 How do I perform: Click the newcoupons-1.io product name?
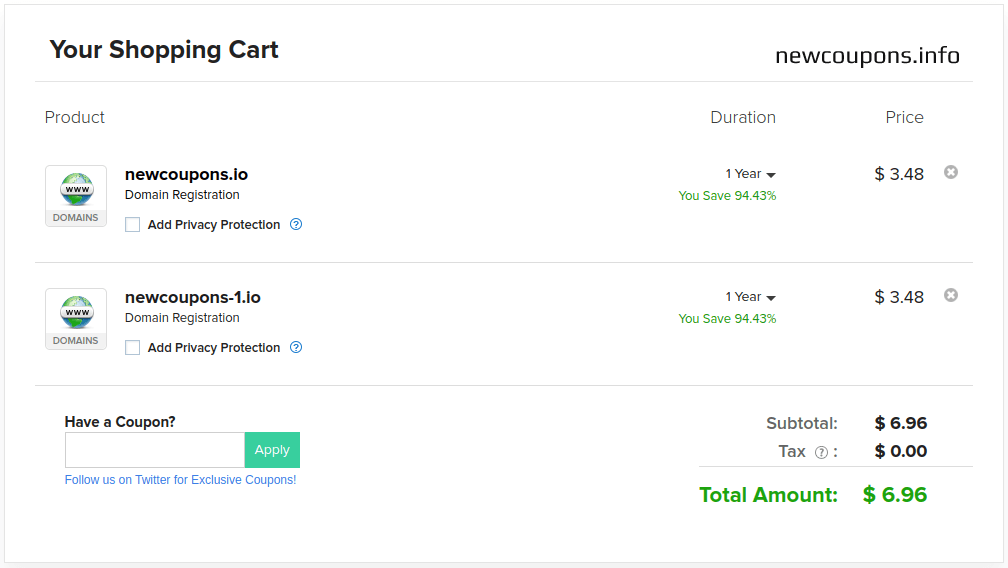tap(192, 297)
